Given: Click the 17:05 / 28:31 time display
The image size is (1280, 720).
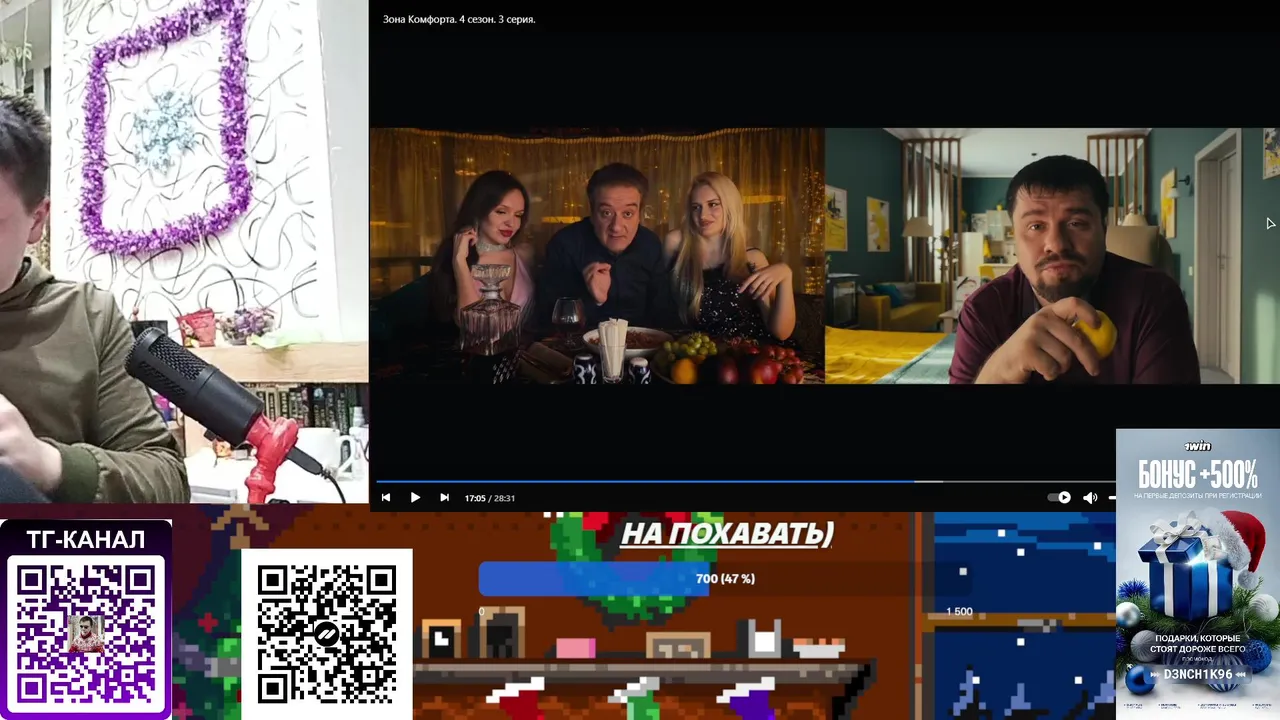Looking at the screenshot, I should [x=490, y=498].
